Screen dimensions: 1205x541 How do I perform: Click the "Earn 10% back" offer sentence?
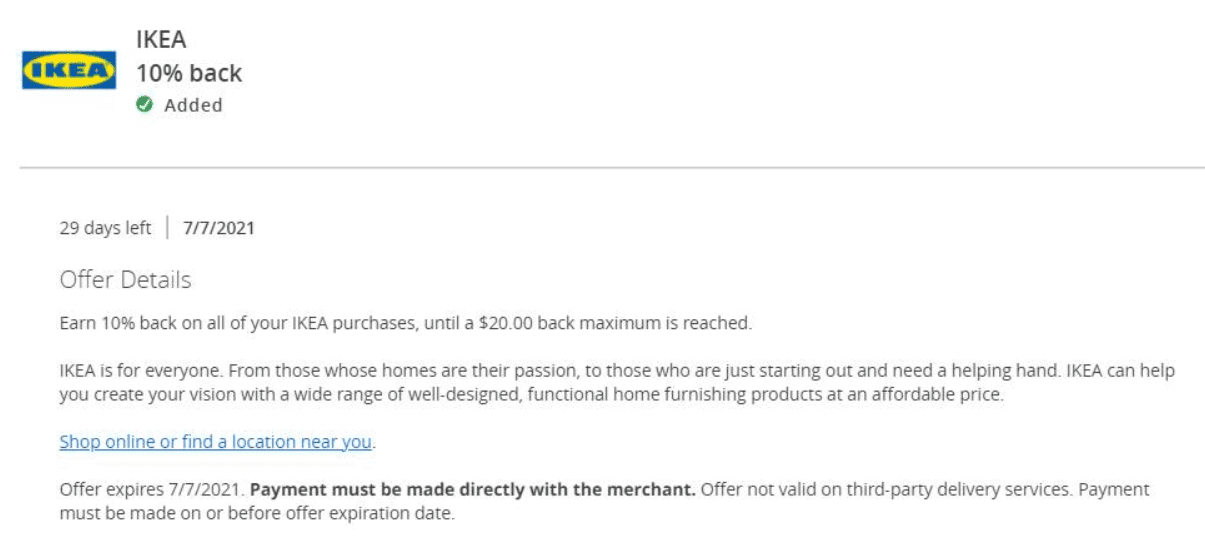tap(405, 323)
